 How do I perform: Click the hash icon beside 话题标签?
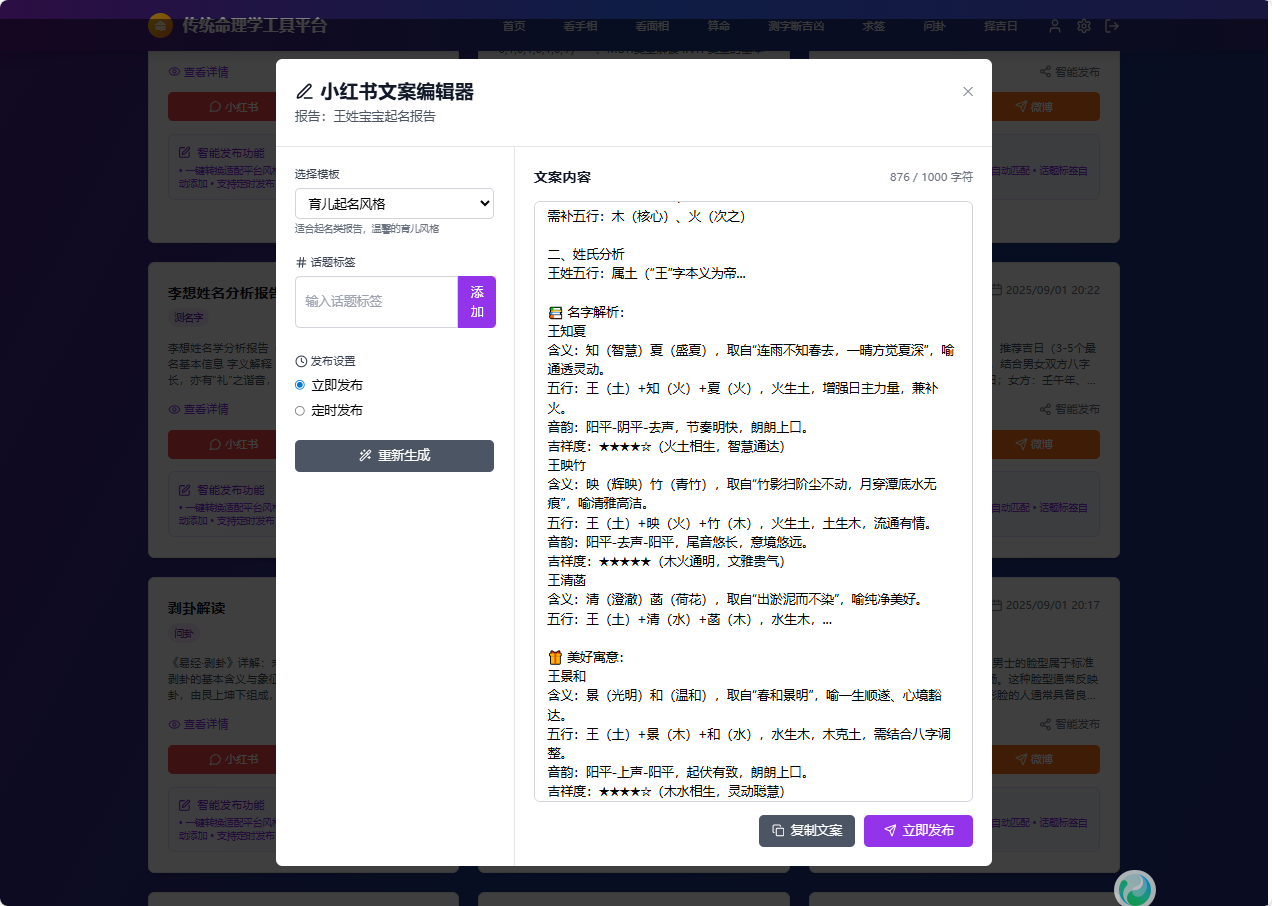click(x=301, y=262)
